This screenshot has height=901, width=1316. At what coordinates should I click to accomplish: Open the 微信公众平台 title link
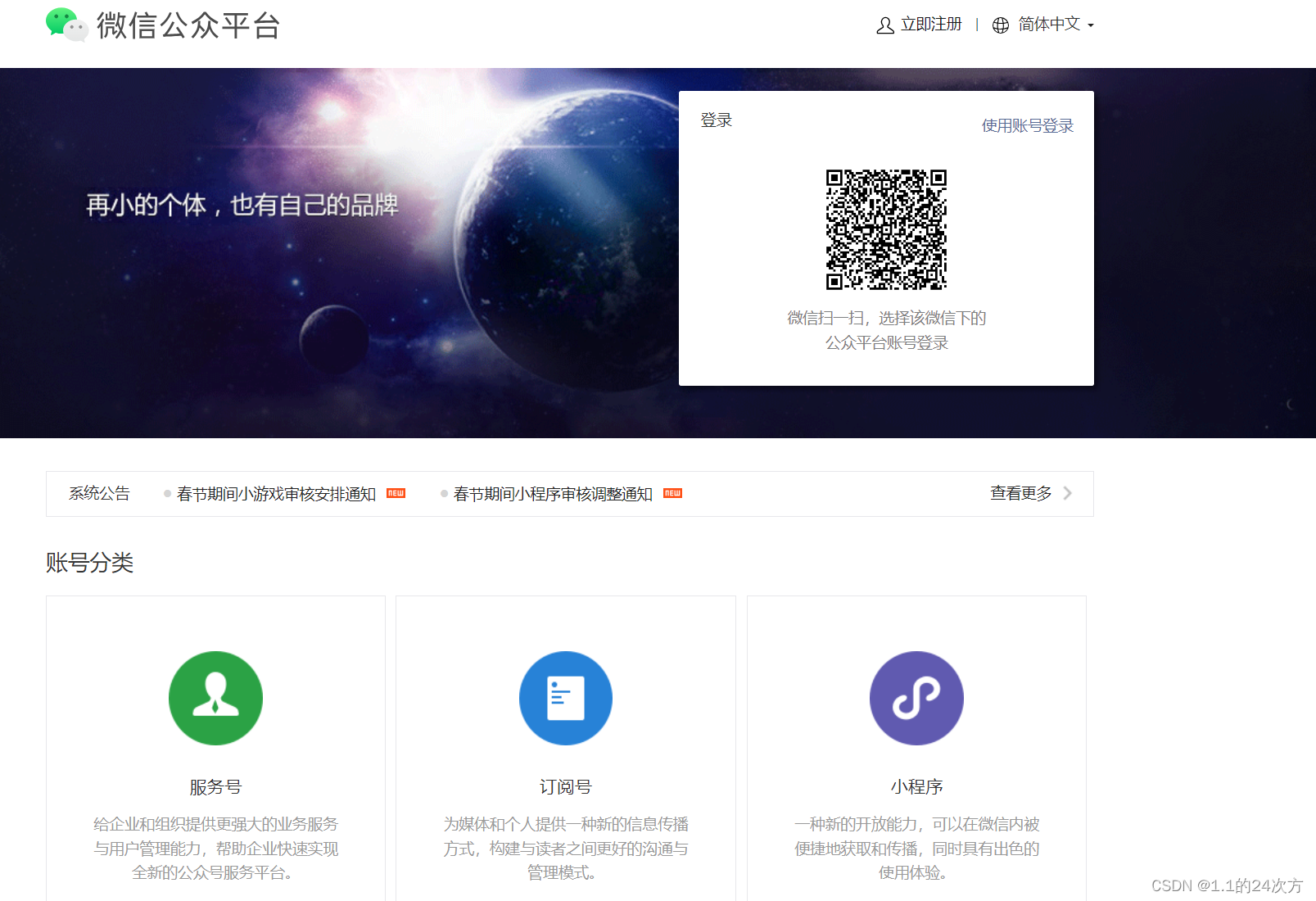pyautogui.click(x=188, y=25)
